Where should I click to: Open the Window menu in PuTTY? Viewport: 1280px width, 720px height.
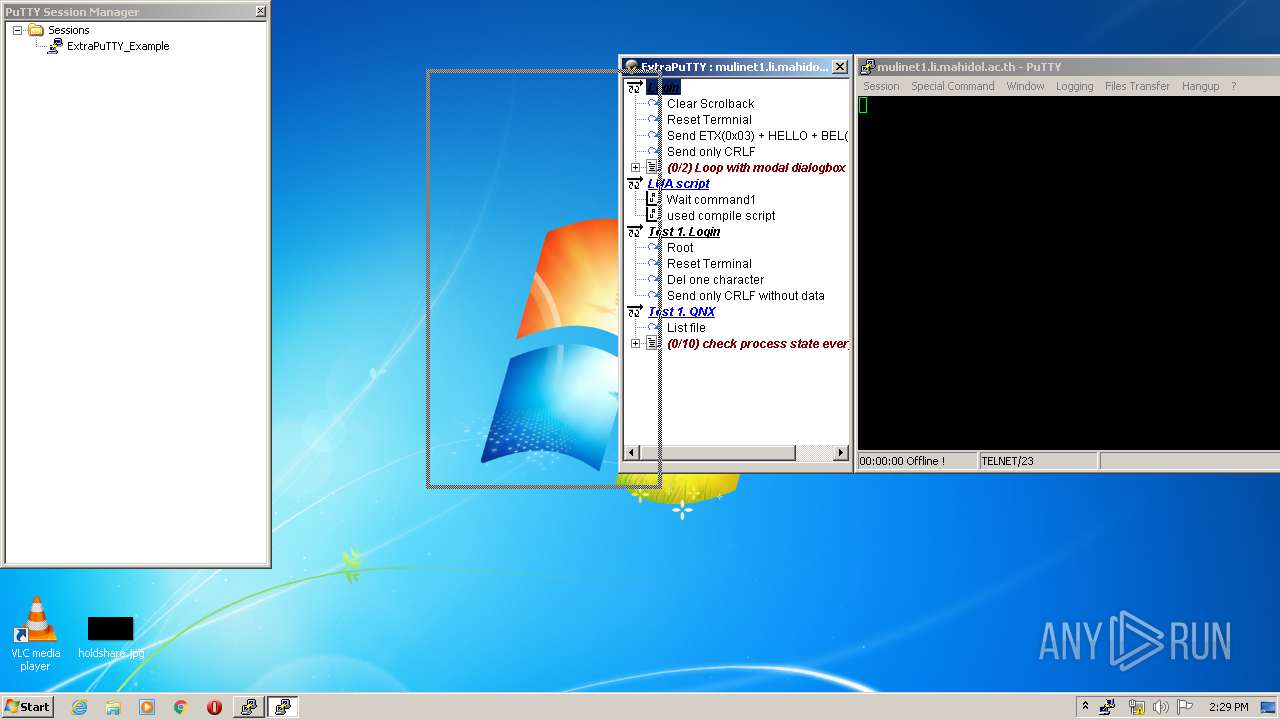click(1025, 86)
